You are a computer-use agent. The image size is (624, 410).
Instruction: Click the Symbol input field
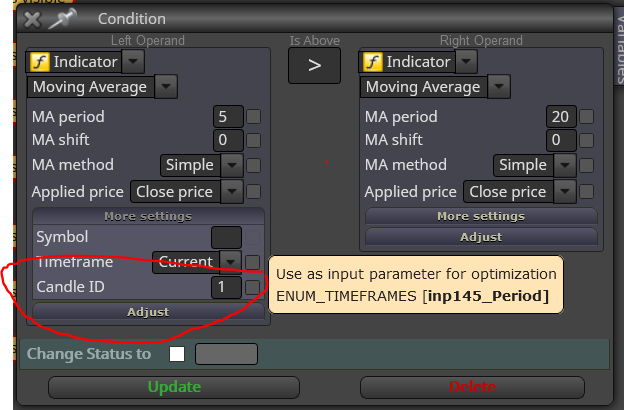tap(226, 238)
